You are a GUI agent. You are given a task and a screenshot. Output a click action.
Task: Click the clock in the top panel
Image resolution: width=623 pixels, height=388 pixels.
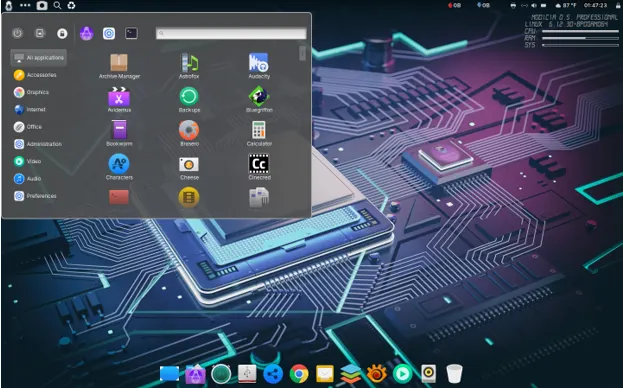(595, 6)
